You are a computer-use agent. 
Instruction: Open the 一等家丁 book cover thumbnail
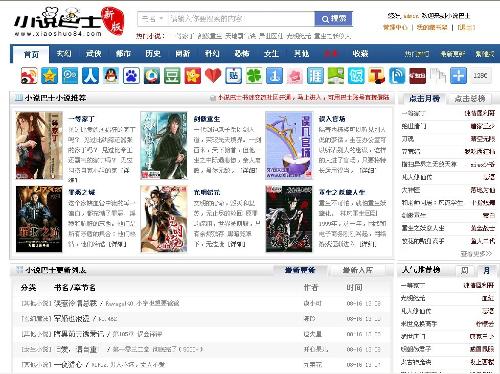click(39, 146)
